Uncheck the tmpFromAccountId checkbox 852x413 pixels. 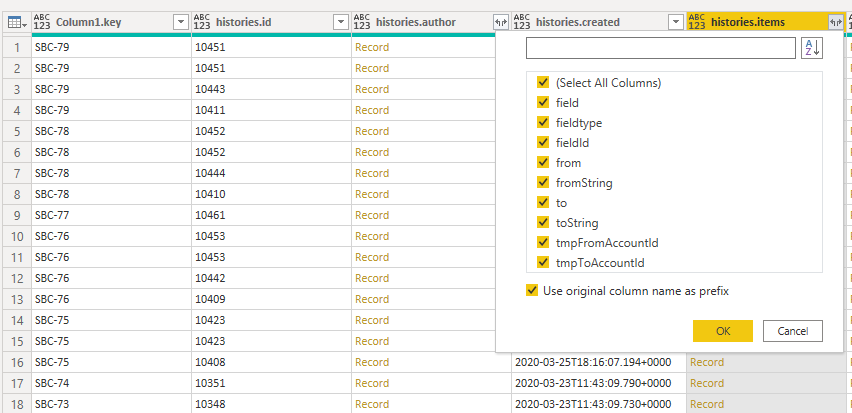(x=543, y=243)
